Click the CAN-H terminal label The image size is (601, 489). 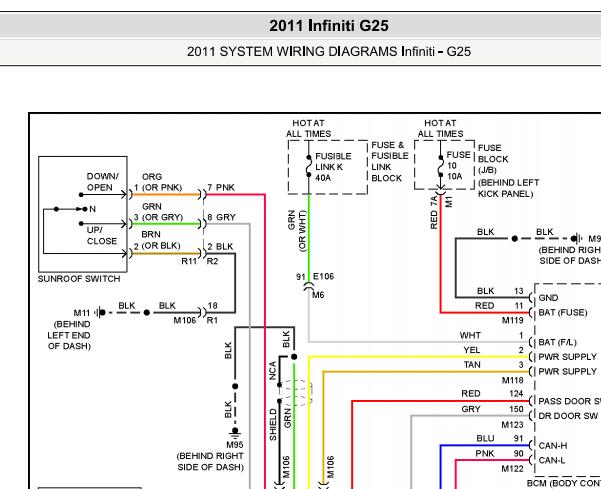click(x=553, y=446)
